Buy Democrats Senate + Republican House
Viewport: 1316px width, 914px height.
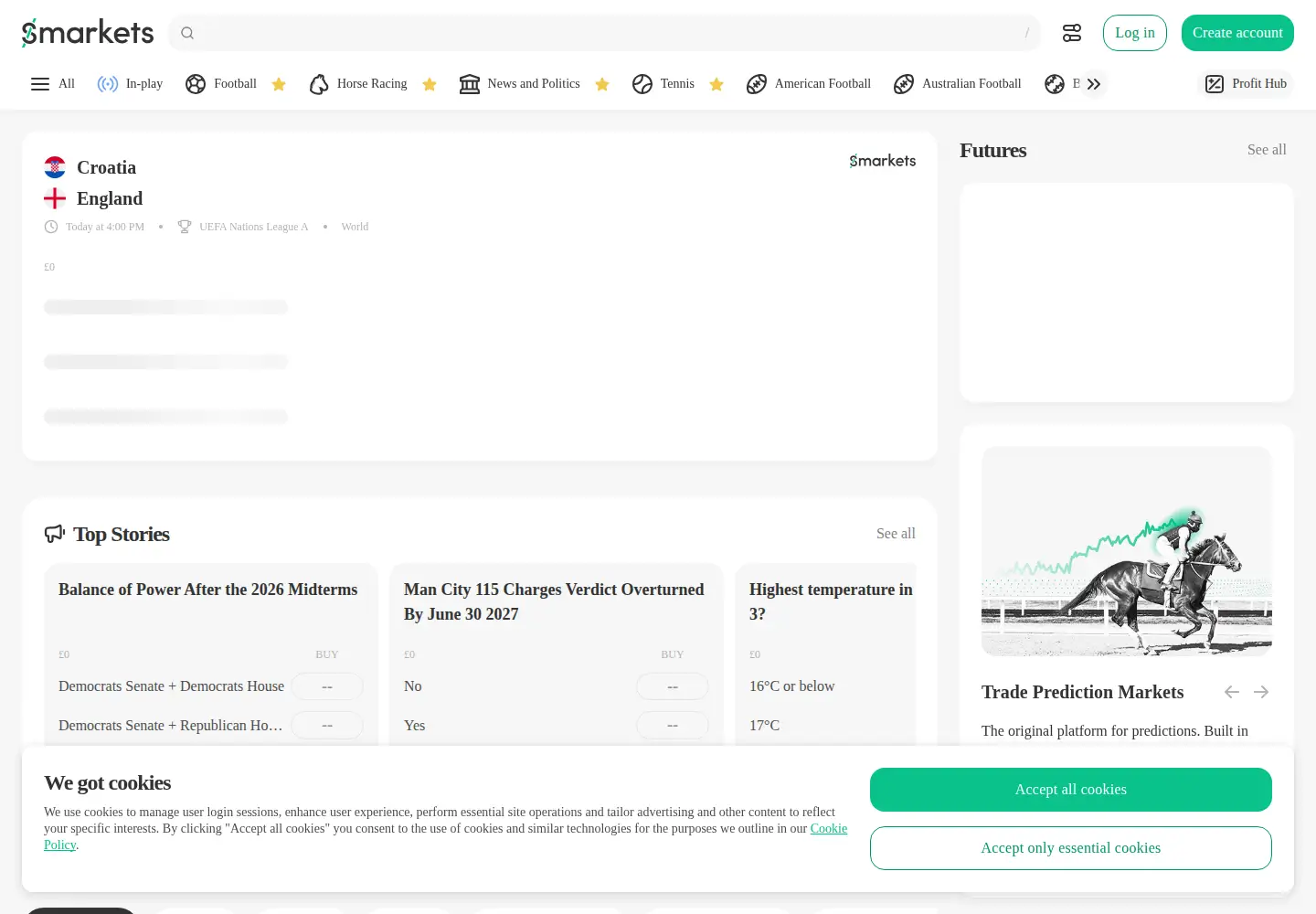pos(327,726)
